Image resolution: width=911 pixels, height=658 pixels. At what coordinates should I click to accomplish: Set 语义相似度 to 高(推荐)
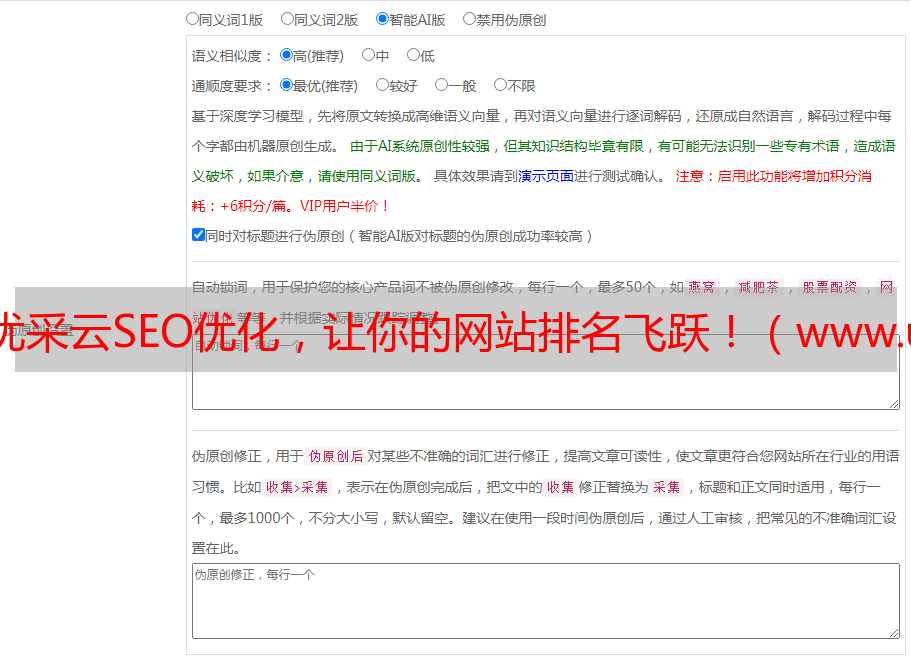(x=286, y=55)
